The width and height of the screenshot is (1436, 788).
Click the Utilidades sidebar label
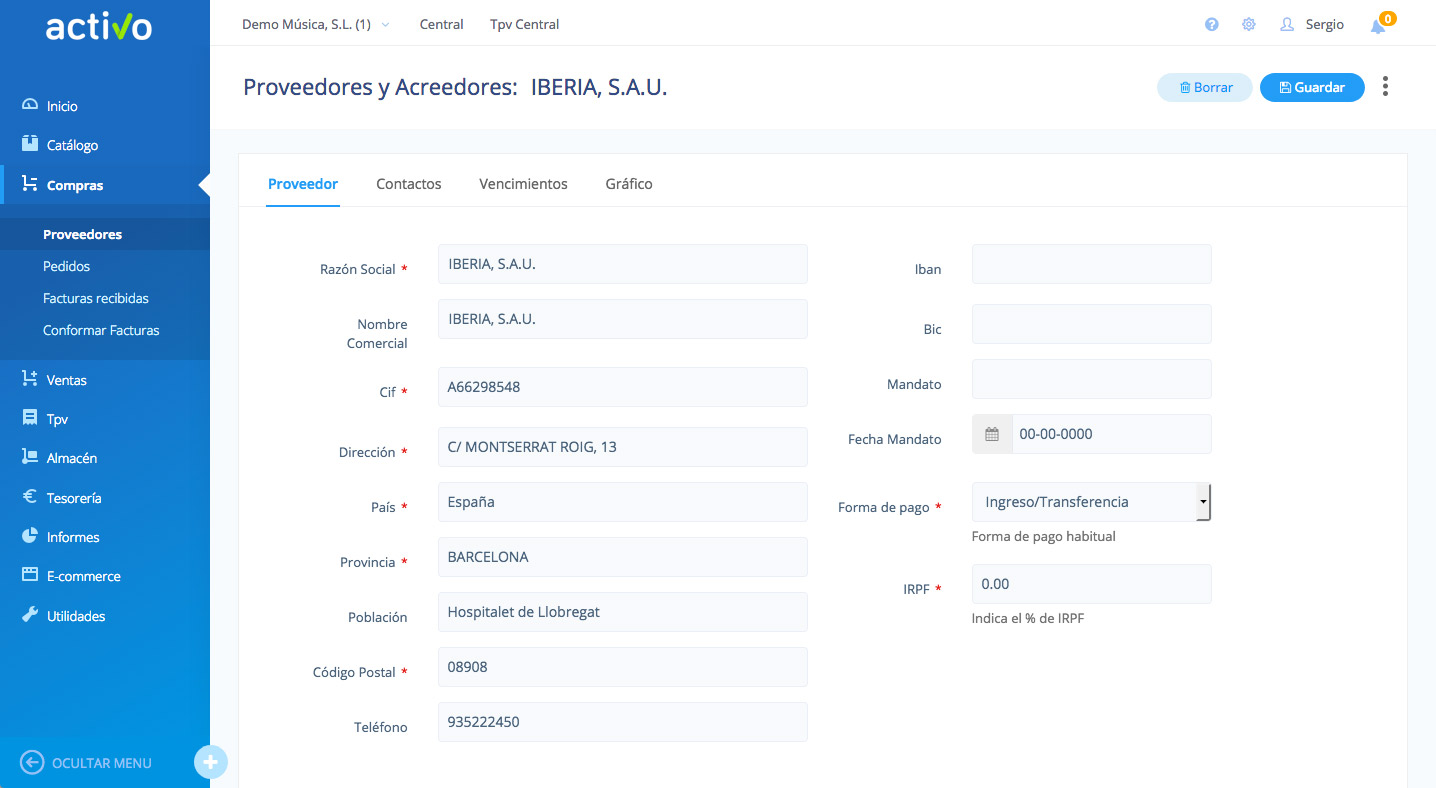click(x=76, y=616)
